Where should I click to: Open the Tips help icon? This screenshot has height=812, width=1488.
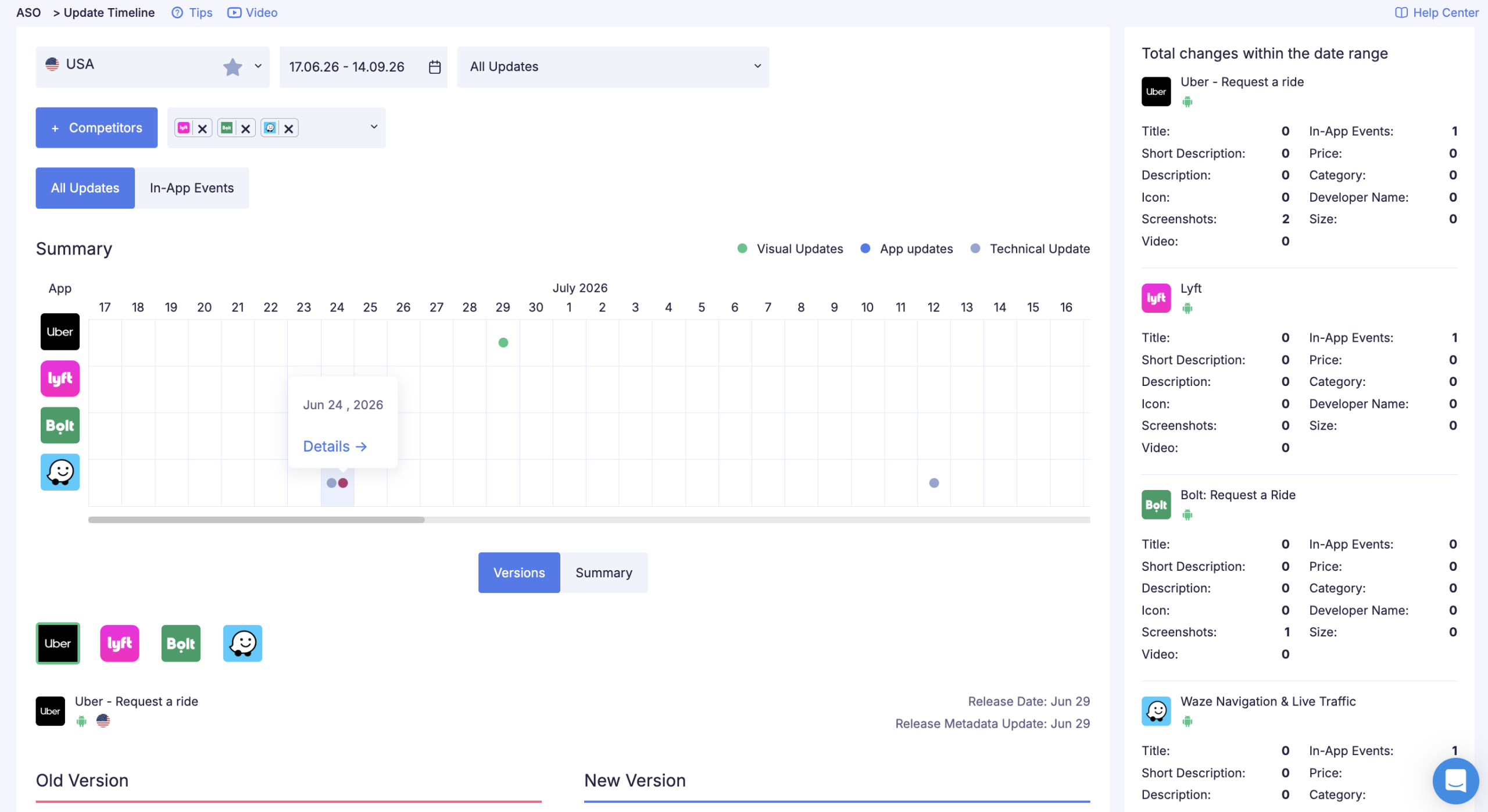tap(177, 13)
